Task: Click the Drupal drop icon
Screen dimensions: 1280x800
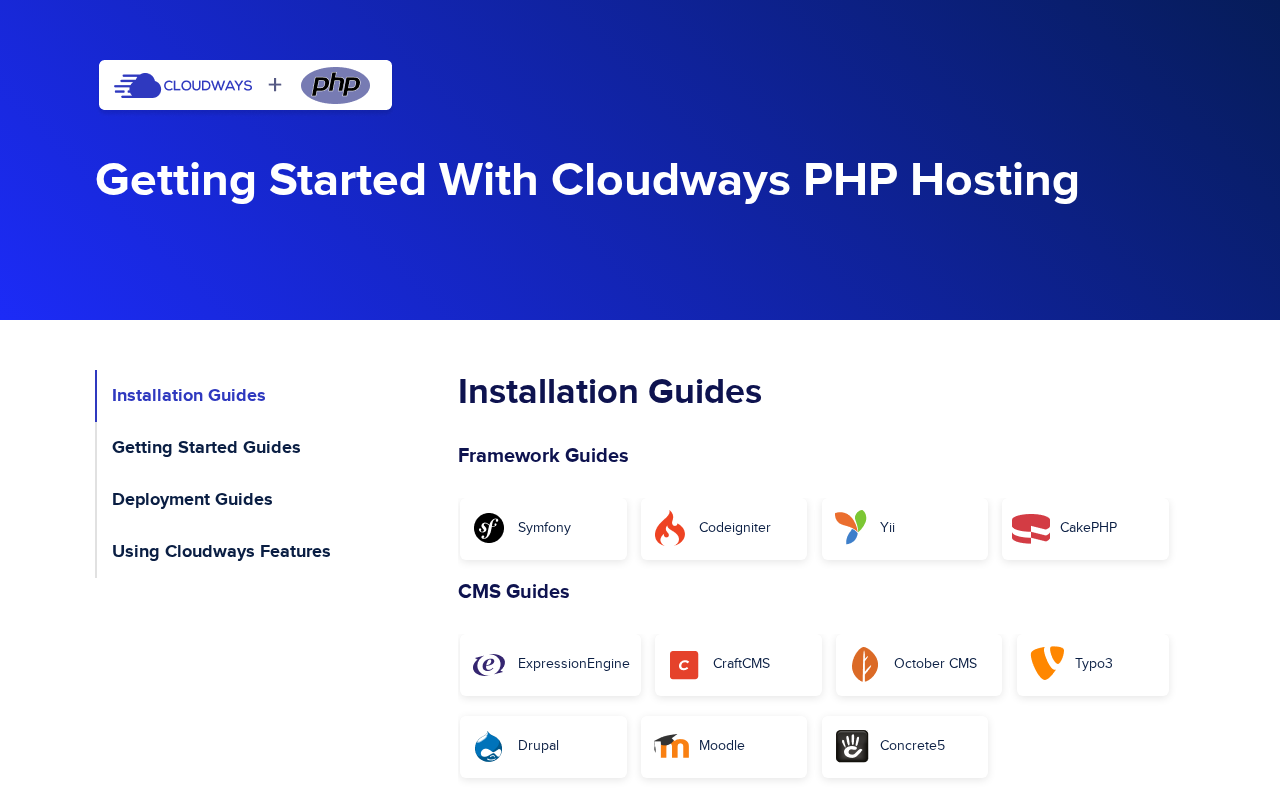Action: pyautogui.click(x=489, y=746)
